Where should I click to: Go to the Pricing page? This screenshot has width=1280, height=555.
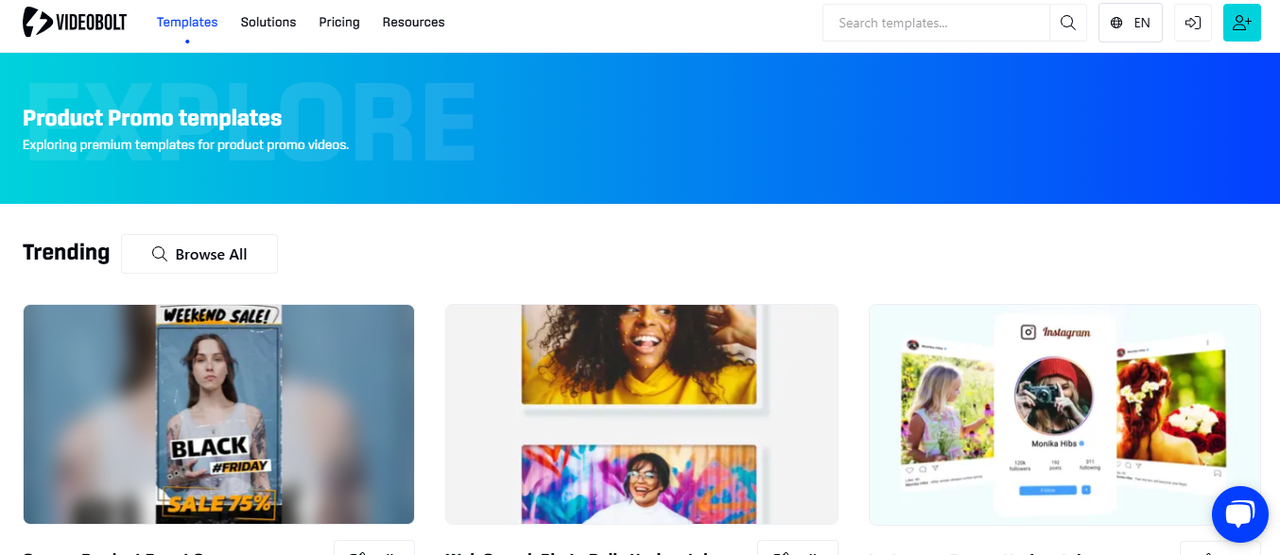coord(339,22)
